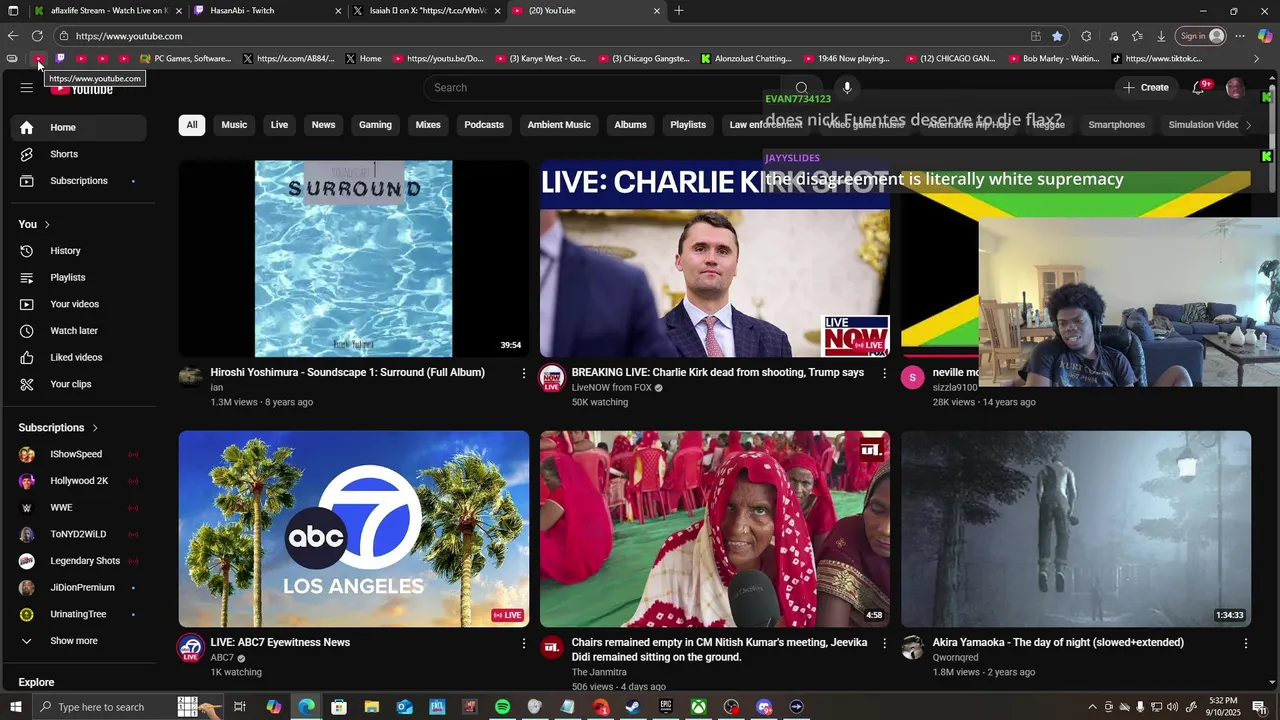This screenshot has height=720, width=1280.
Task: Play ABC7 Los Angeles live thumbnail
Action: pyautogui.click(x=354, y=529)
